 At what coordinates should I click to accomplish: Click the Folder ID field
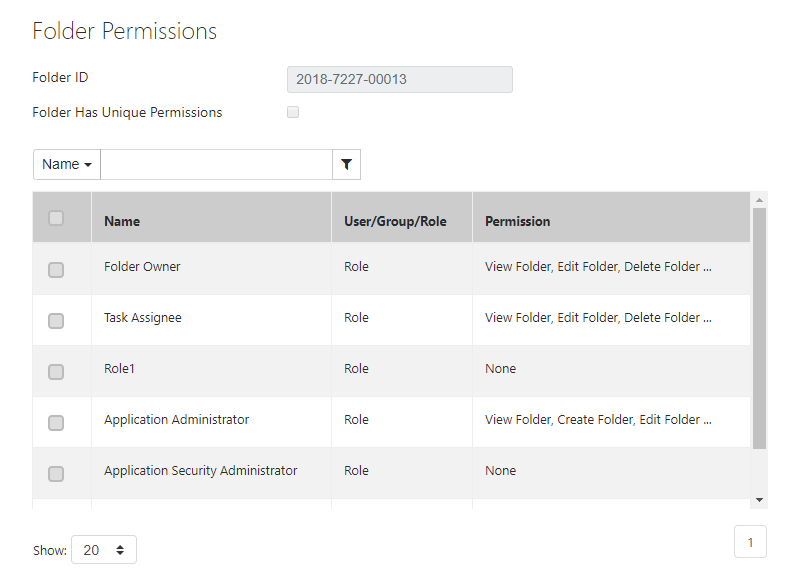399,79
